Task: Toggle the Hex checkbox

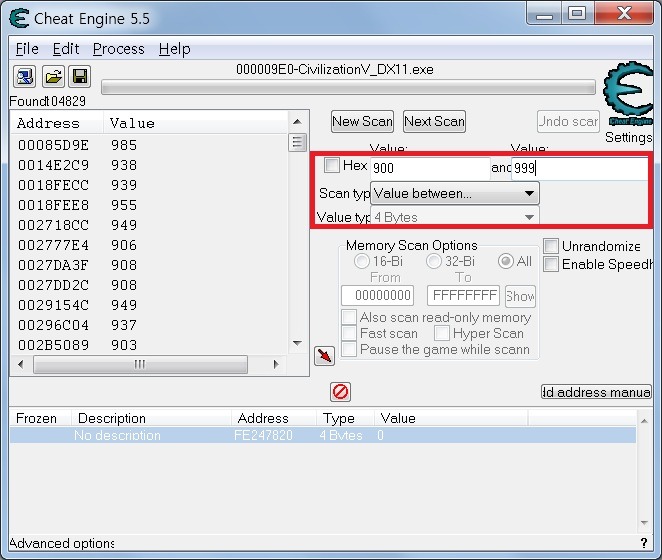Action: click(332, 165)
